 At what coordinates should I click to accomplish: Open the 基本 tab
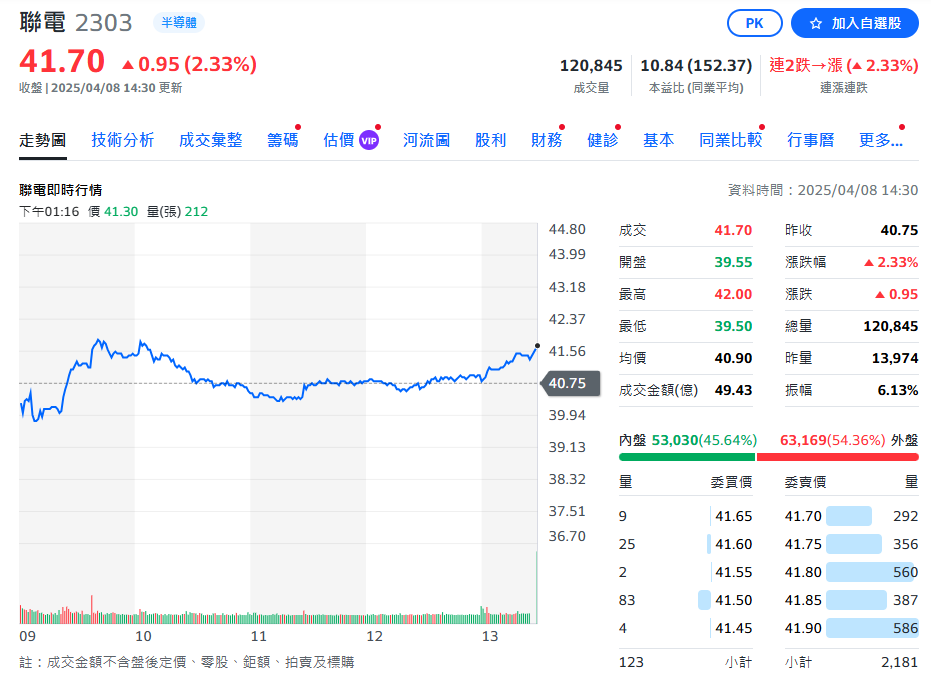658,140
